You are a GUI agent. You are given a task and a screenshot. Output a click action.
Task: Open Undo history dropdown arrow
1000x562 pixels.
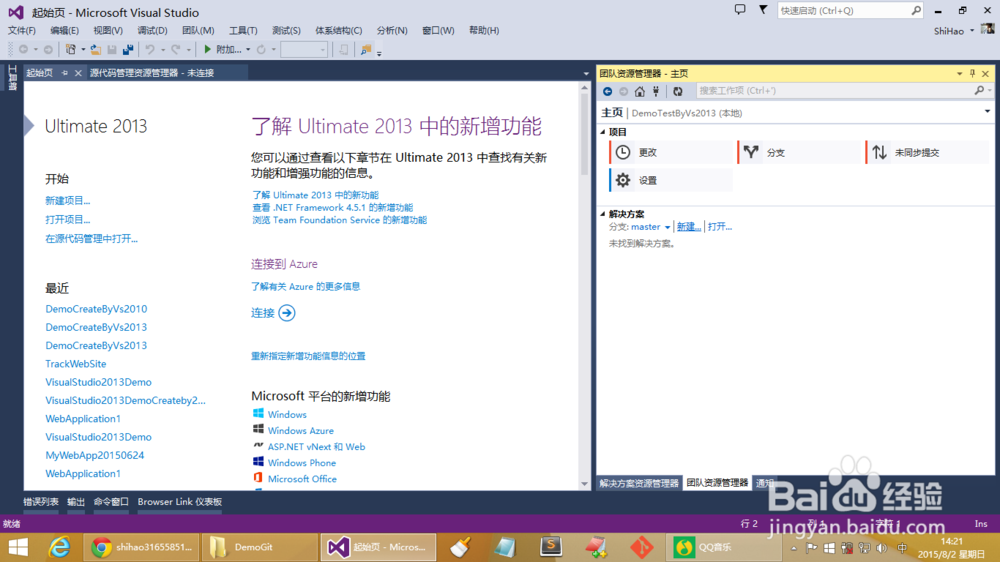pos(163,50)
